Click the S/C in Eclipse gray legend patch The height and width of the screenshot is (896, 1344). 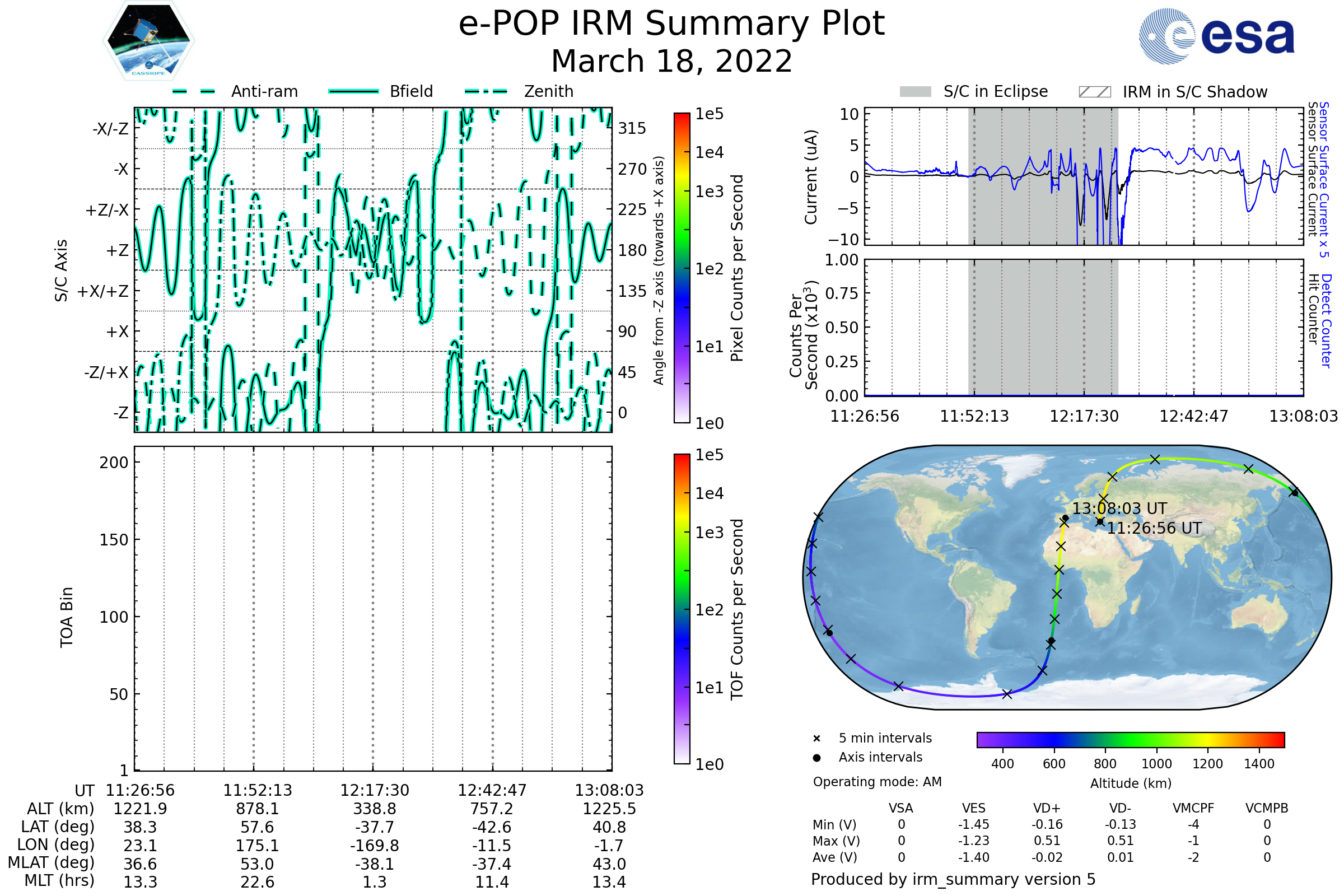[916, 92]
